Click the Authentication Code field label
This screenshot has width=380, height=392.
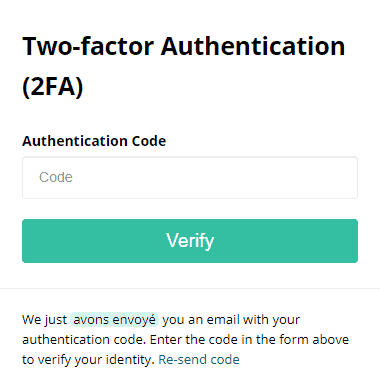[94, 141]
